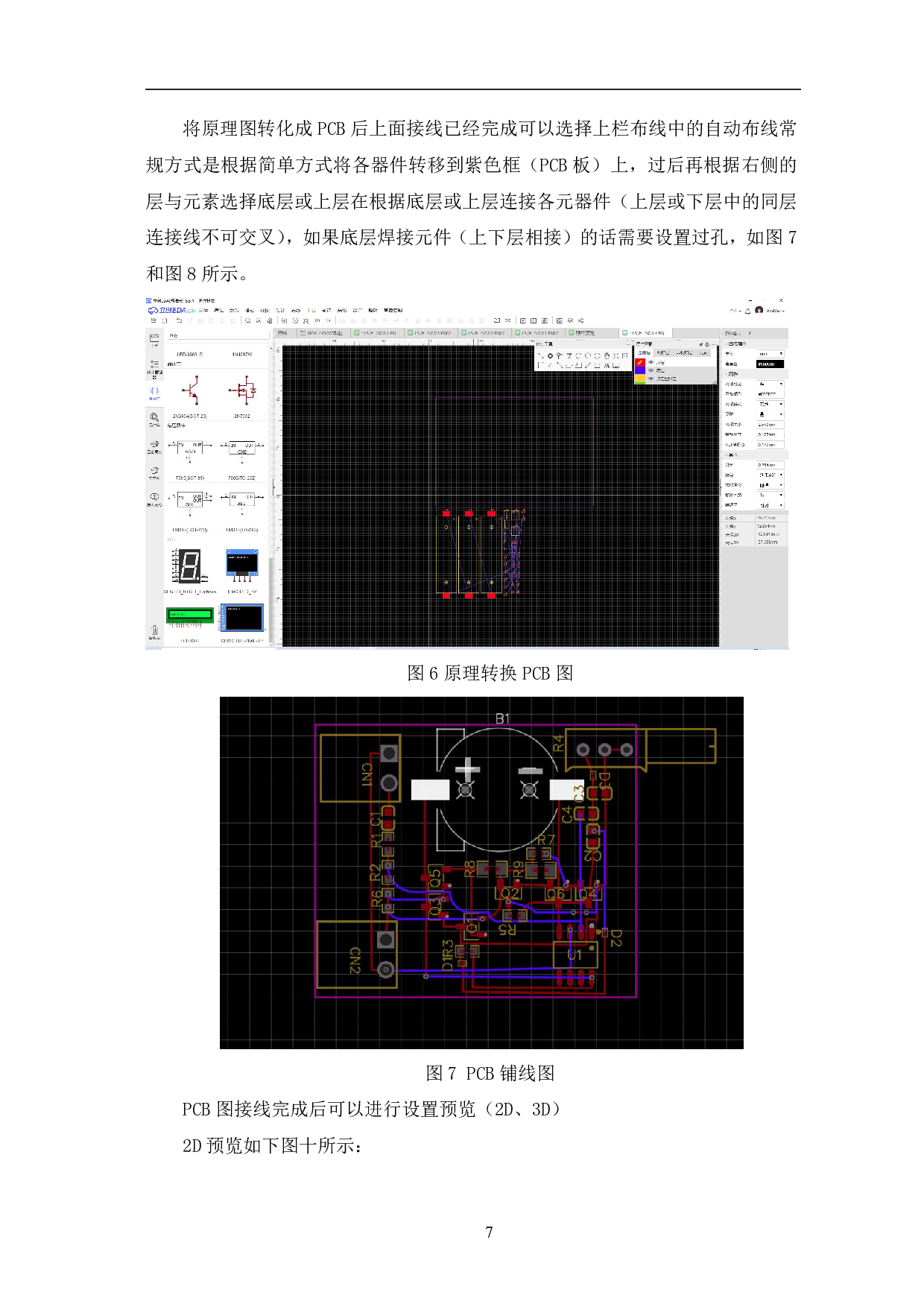924x1307 pixels.
Task: Collapse the other settings section header
Action: (x=754, y=455)
